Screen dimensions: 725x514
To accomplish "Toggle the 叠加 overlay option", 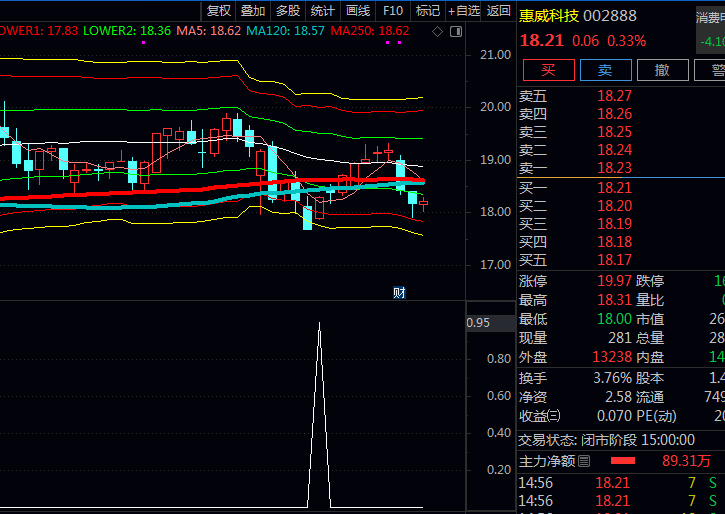I will coord(253,11).
